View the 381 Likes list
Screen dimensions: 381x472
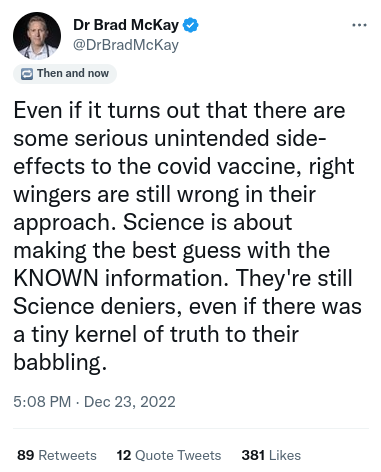click(x=271, y=455)
